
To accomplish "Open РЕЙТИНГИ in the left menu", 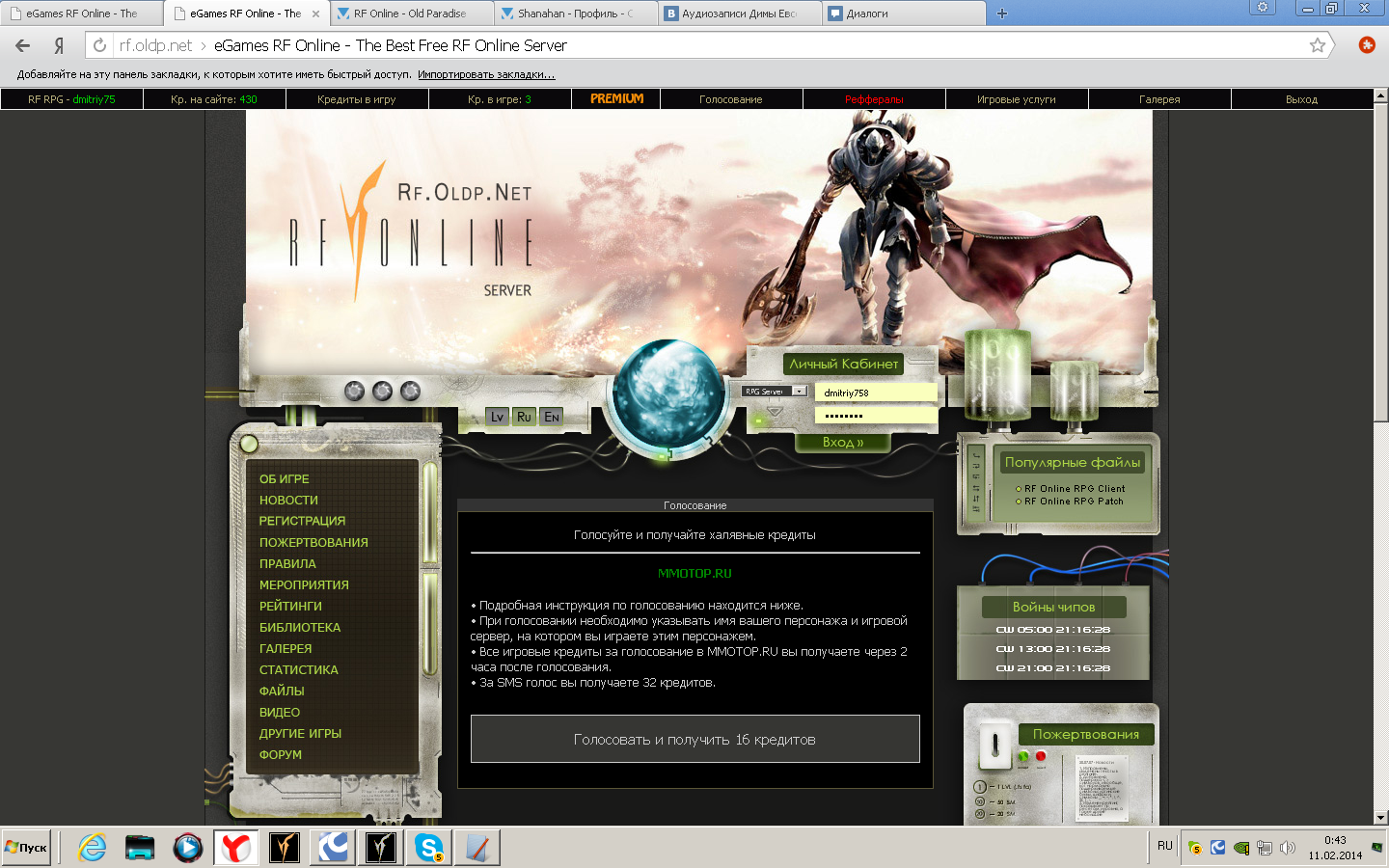I will [290, 607].
